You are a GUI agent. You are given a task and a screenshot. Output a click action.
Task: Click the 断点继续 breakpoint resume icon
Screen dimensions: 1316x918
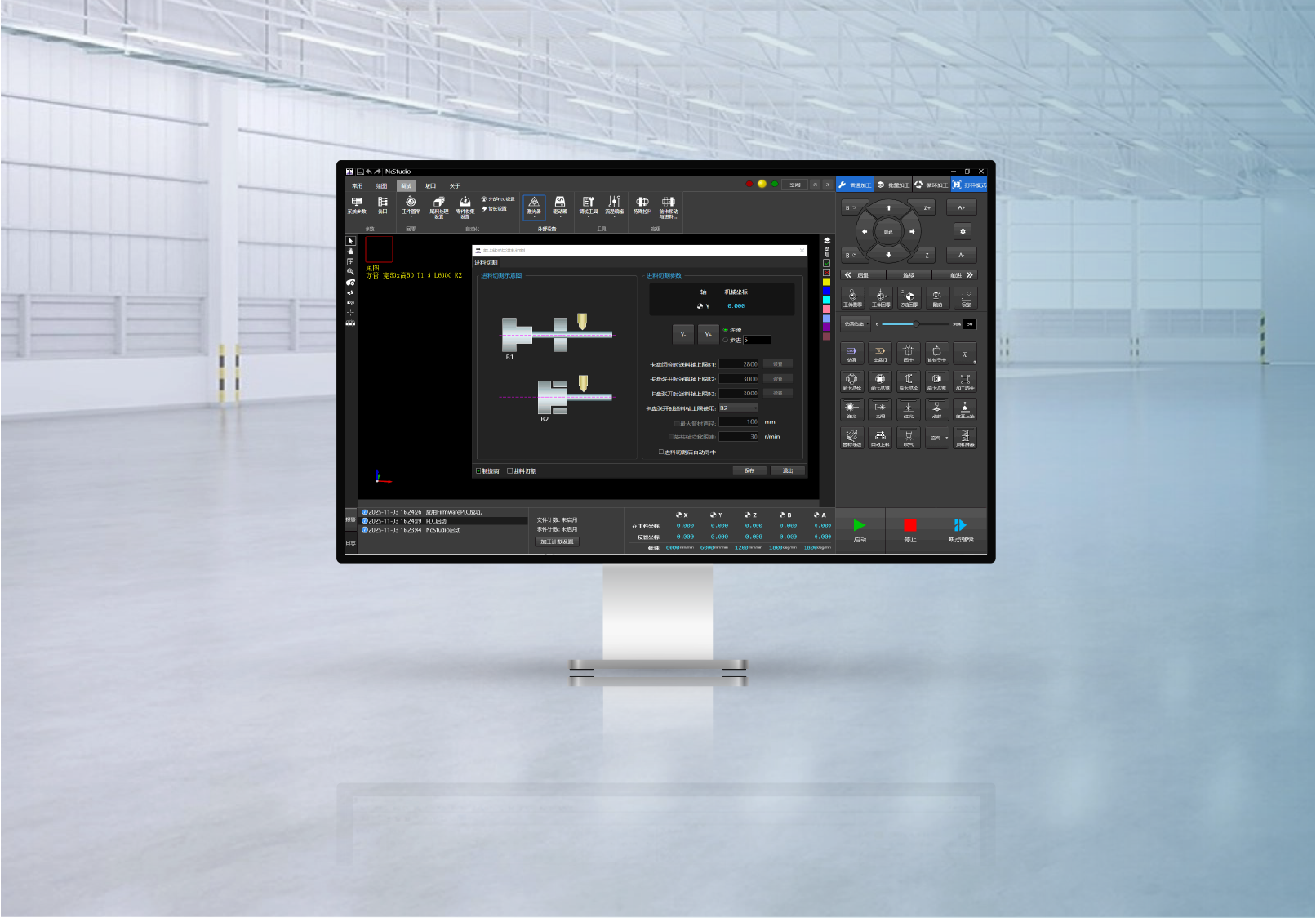coord(960,528)
